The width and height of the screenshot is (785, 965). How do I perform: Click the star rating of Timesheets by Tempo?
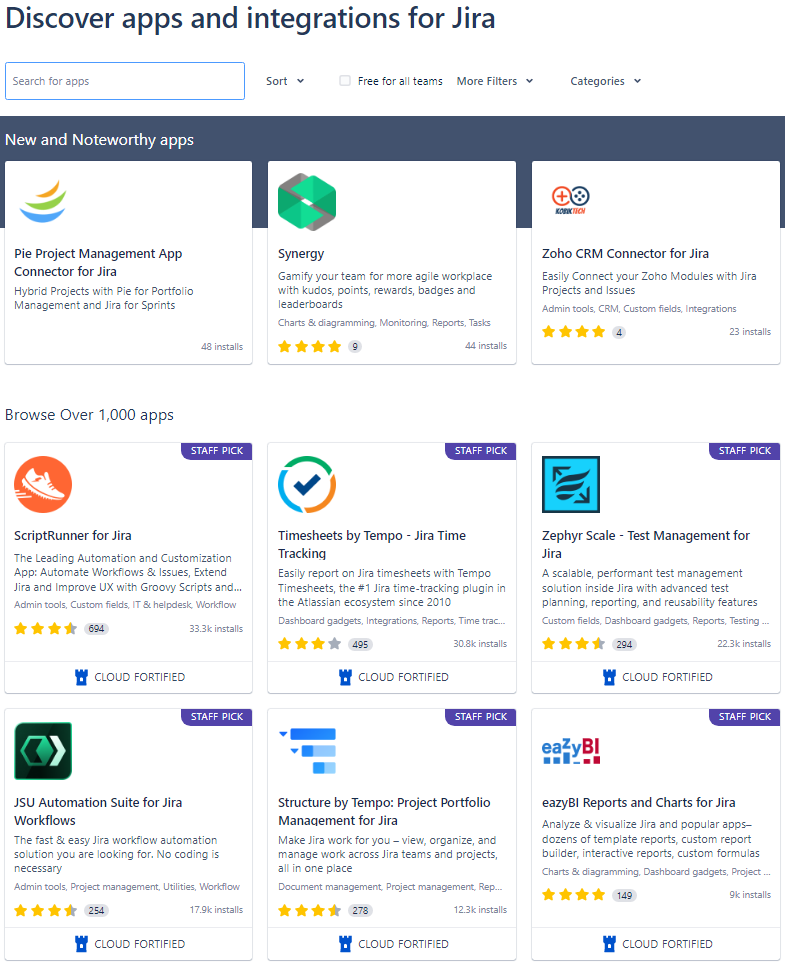pos(309,644)
